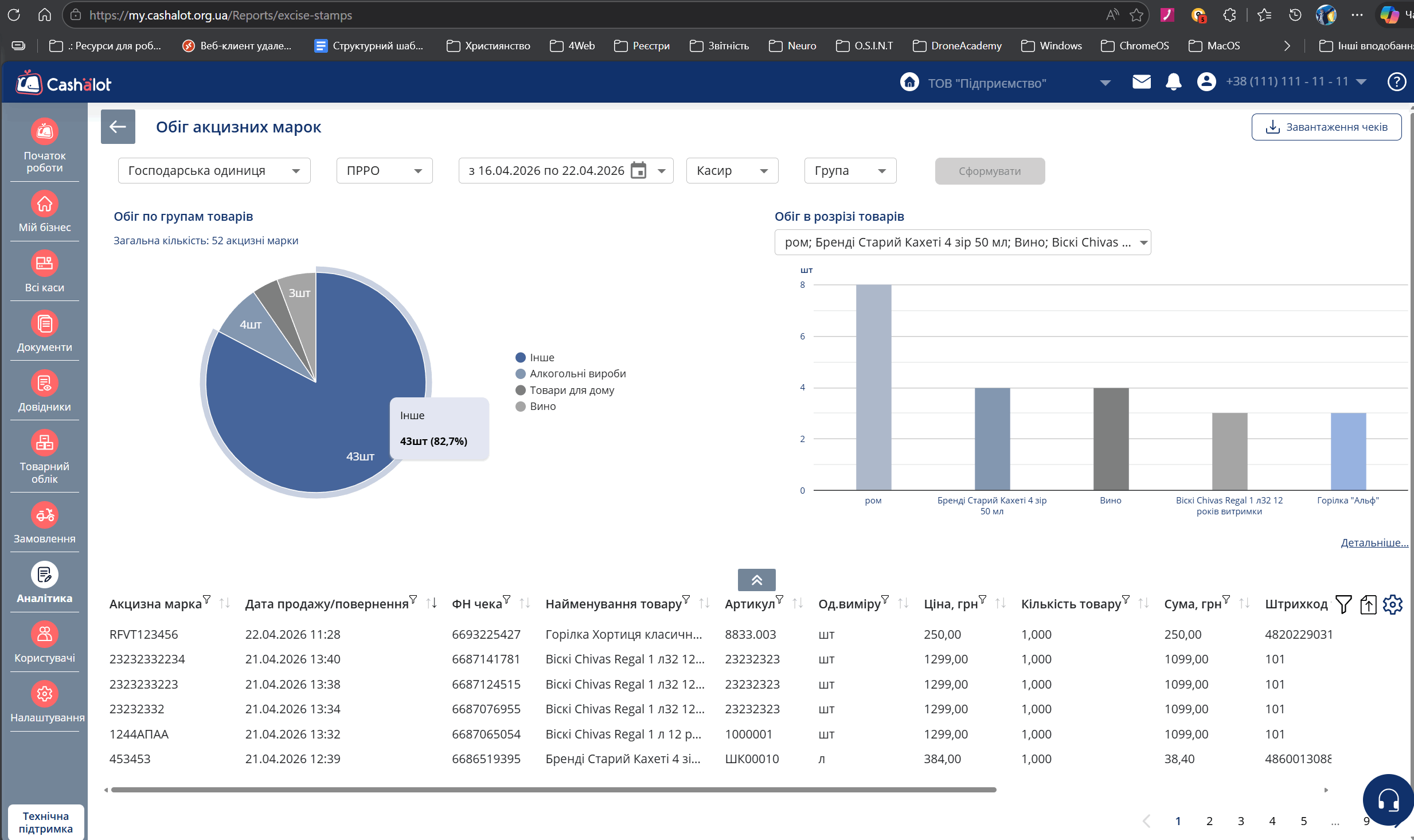Screen dimensions: 1414x840
Task: Expand the Господарська одиниця dropdown
Action: (214, 171)
